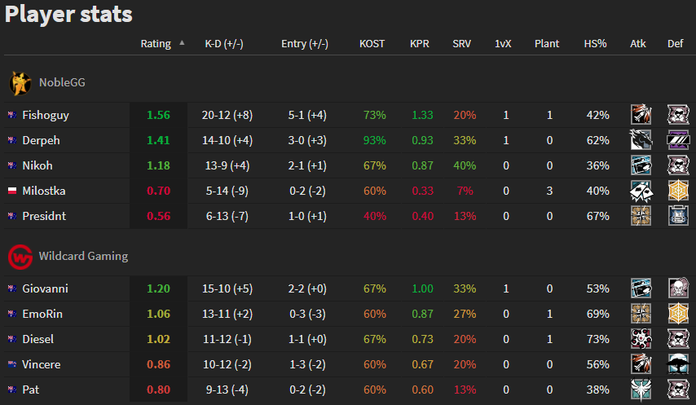This screenshot has height=405, width=696.
Task: Sort by KOST column header
Action: [x=372, y=44]
